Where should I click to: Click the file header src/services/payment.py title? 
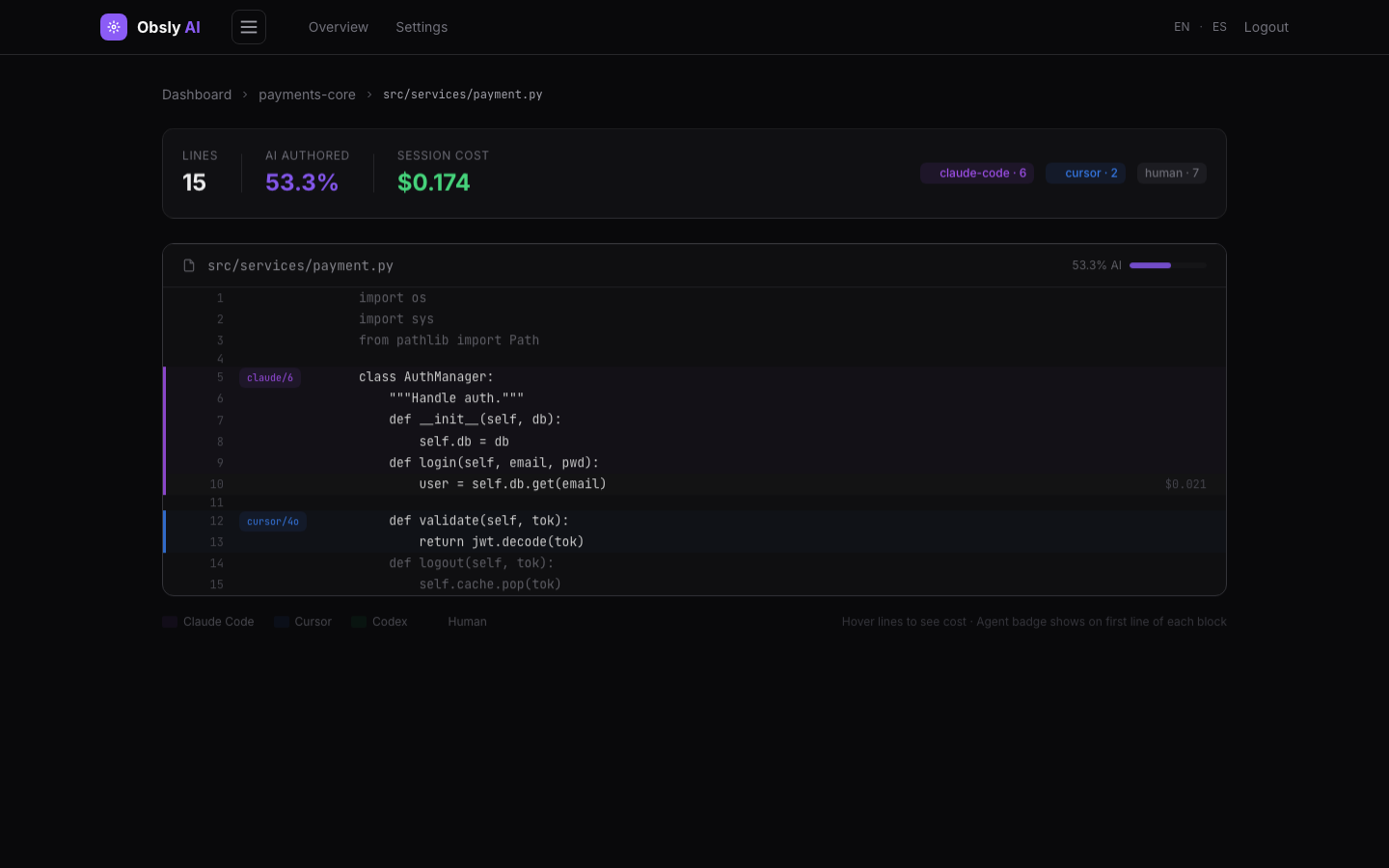[300, 265]
